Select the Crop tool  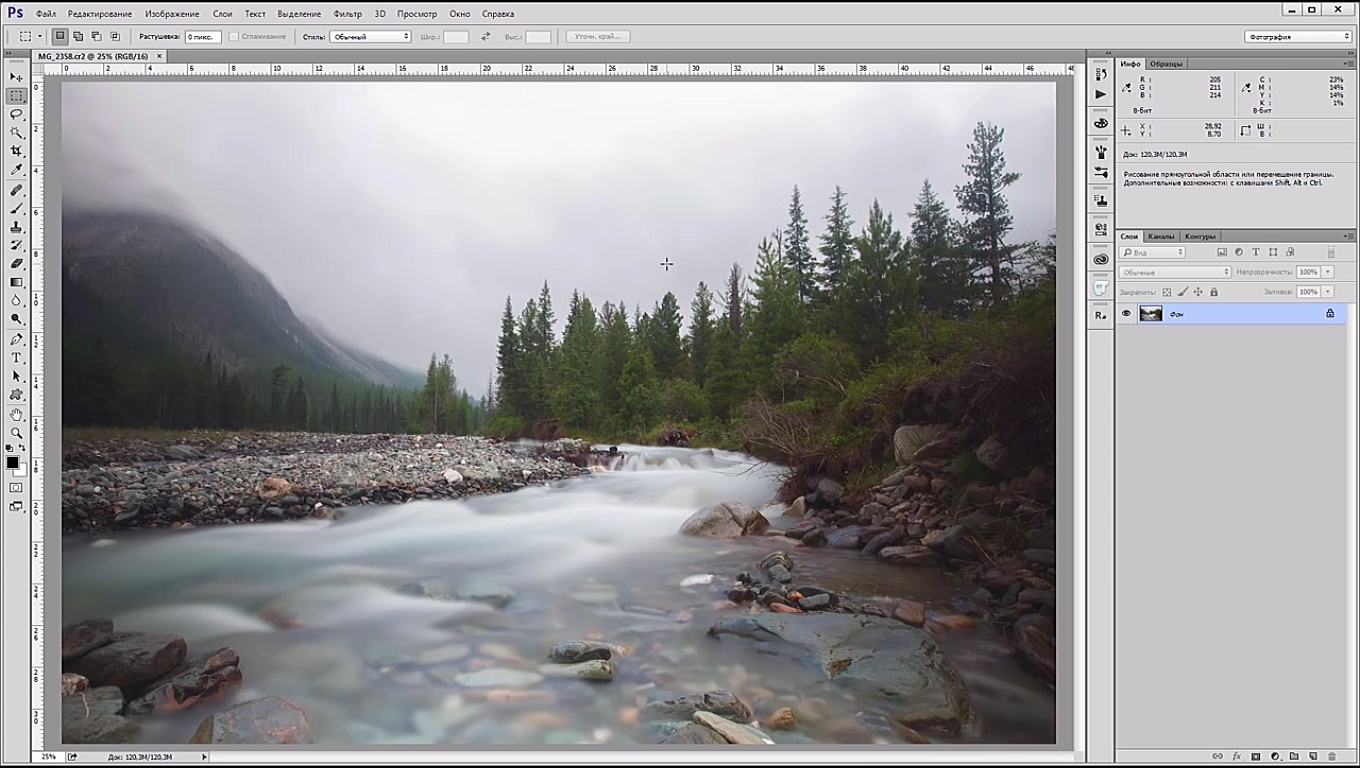(16, 152)
